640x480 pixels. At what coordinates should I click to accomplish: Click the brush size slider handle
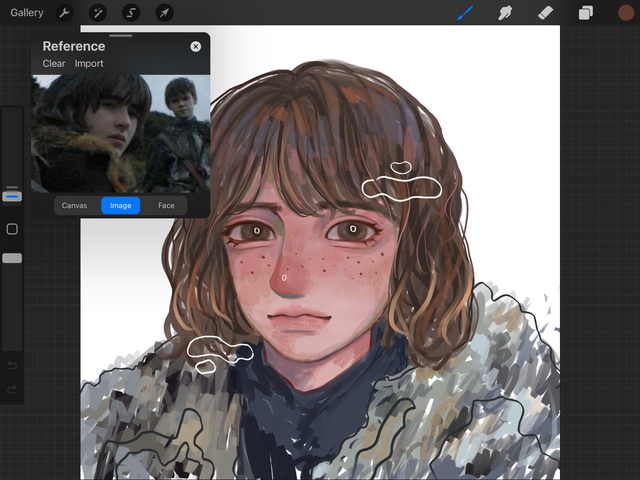point(12,195)
